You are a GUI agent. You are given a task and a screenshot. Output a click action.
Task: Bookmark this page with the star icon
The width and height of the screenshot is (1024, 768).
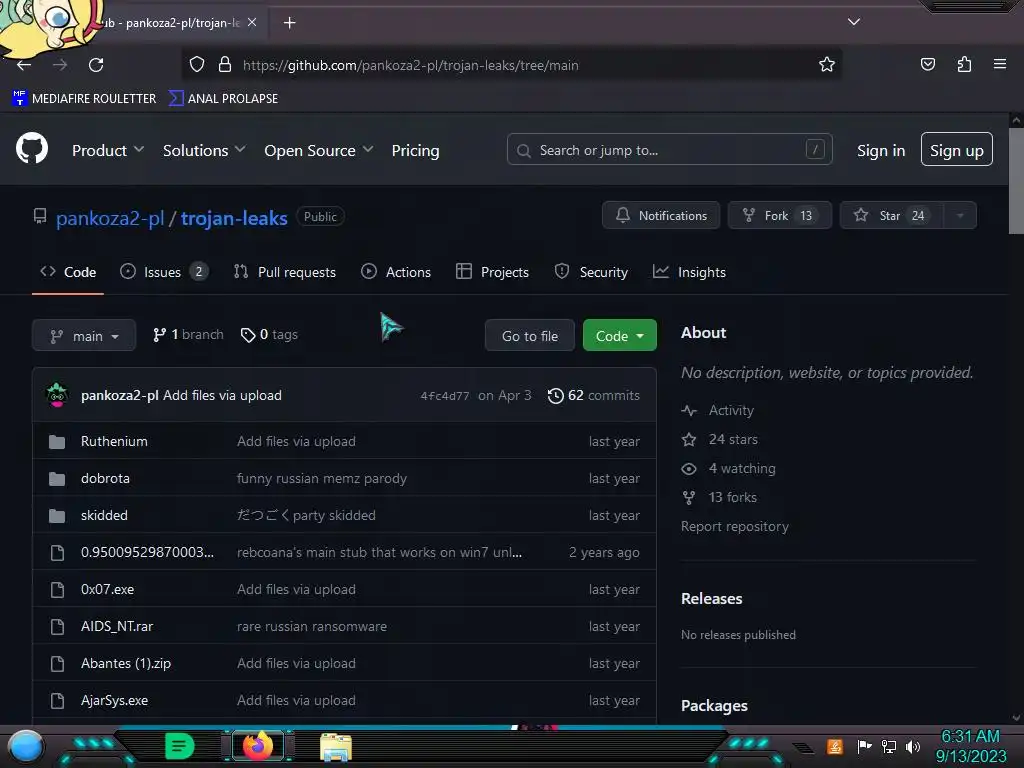point(827,64)
